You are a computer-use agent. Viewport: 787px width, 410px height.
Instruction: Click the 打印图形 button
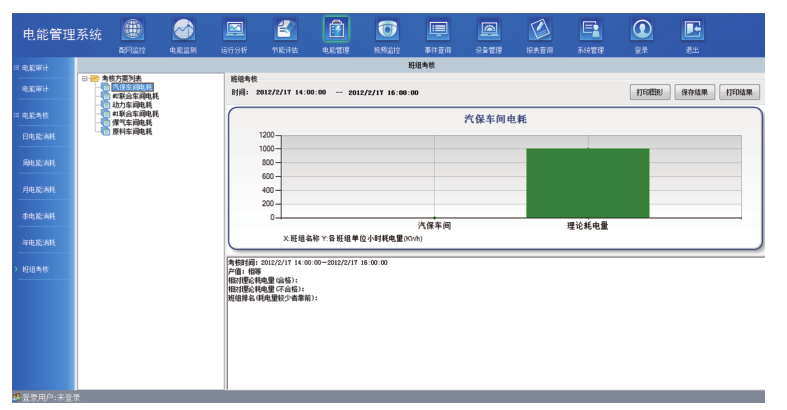tap(650, 92)
